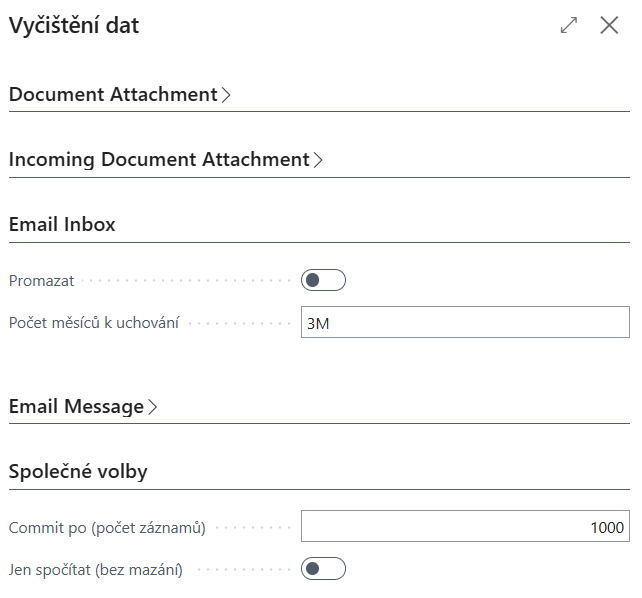The width and height of the screenshot is (642, 598).
Task: Expand the Document Attachment section
Action: pos(120,94)
